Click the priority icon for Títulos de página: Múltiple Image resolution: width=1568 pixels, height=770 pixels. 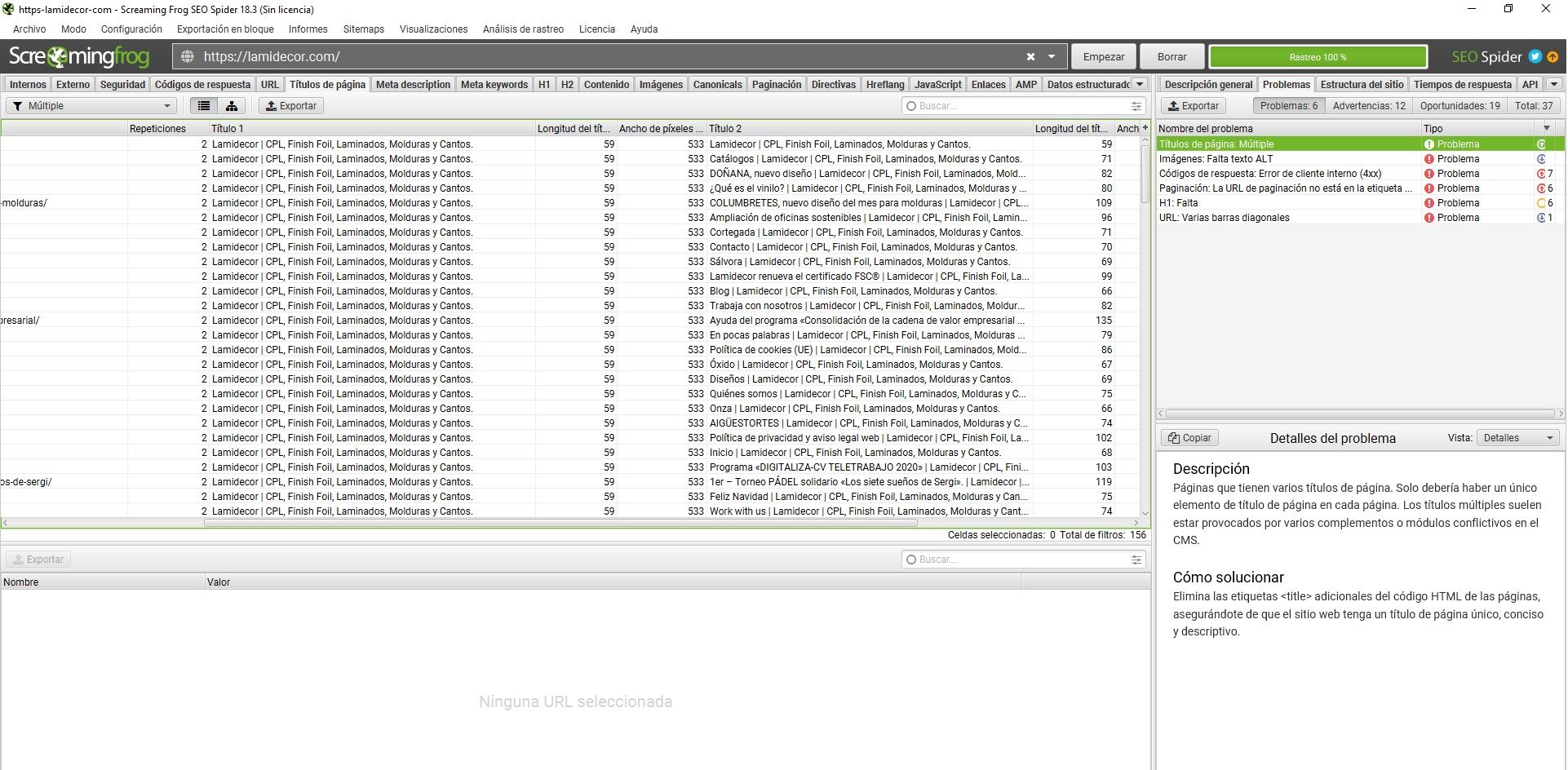coord(1541,144)
